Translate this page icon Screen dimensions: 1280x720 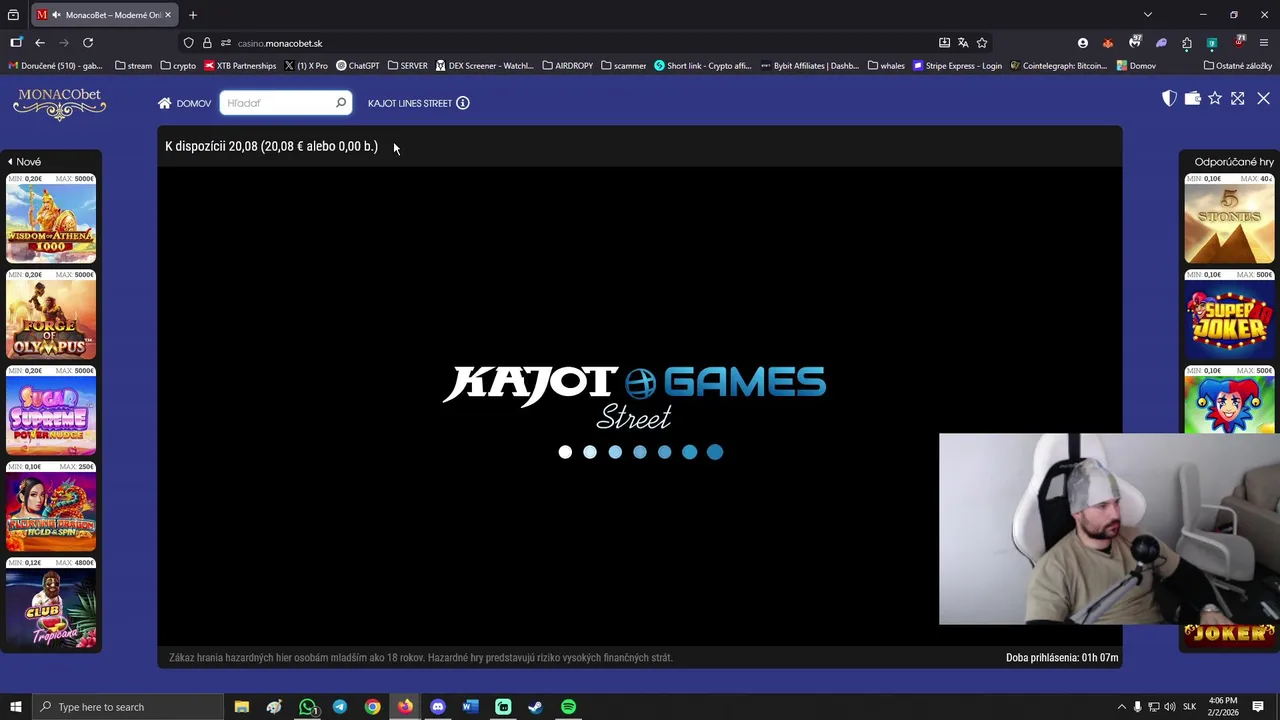pyautogui.click(x=963, y=43)
